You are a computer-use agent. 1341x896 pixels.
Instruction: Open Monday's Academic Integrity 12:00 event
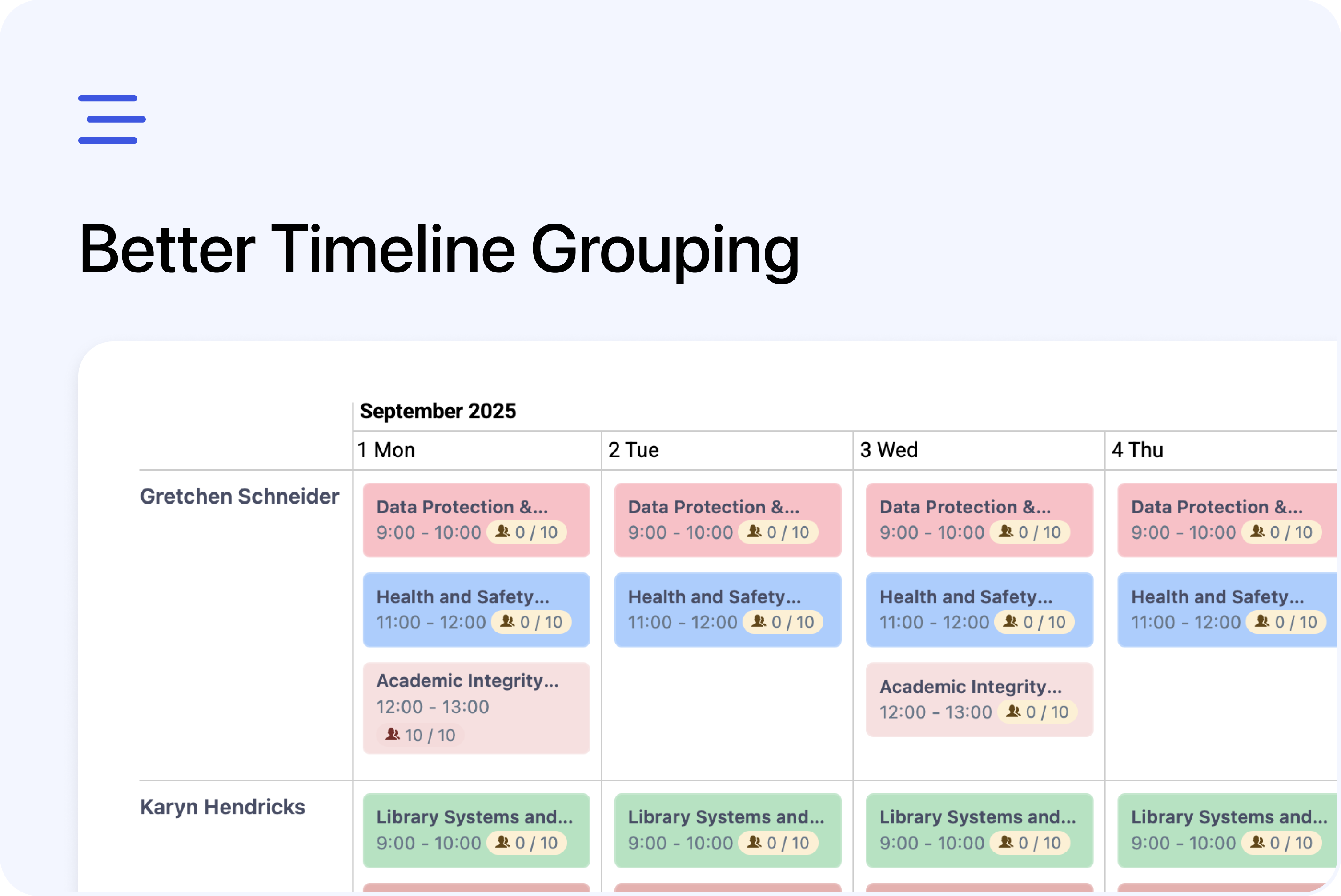[x=477, y=708]
